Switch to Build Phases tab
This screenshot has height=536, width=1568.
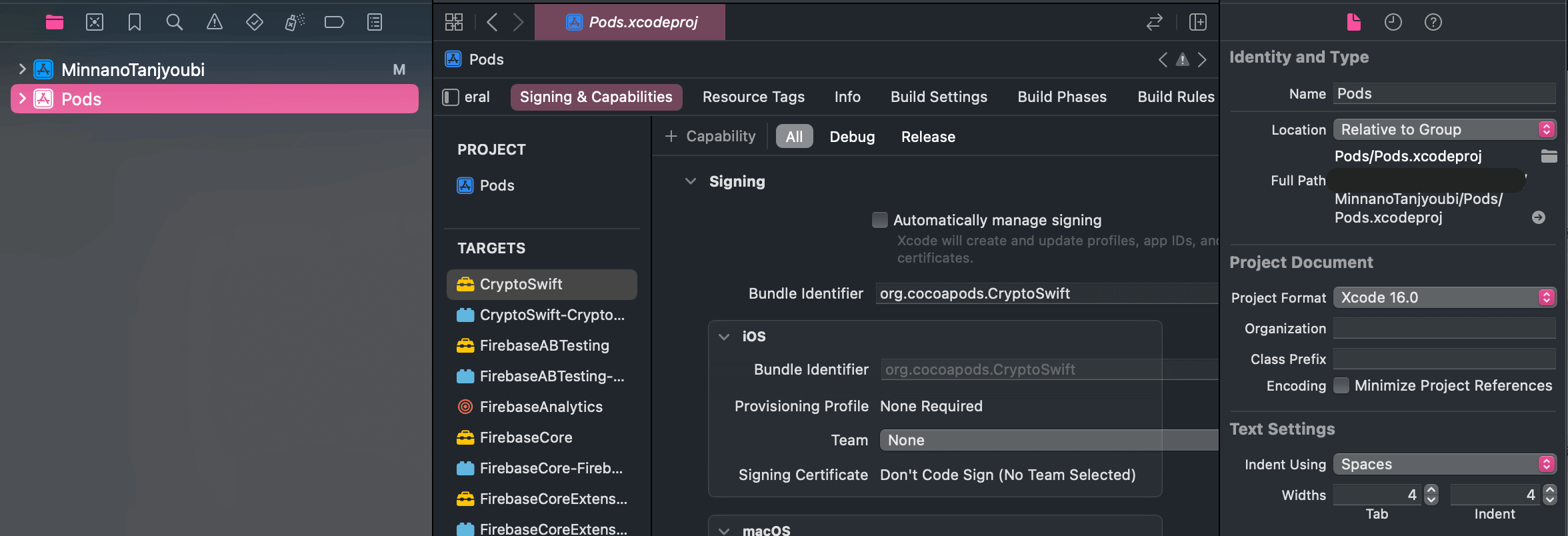(x=1062, y=97)
